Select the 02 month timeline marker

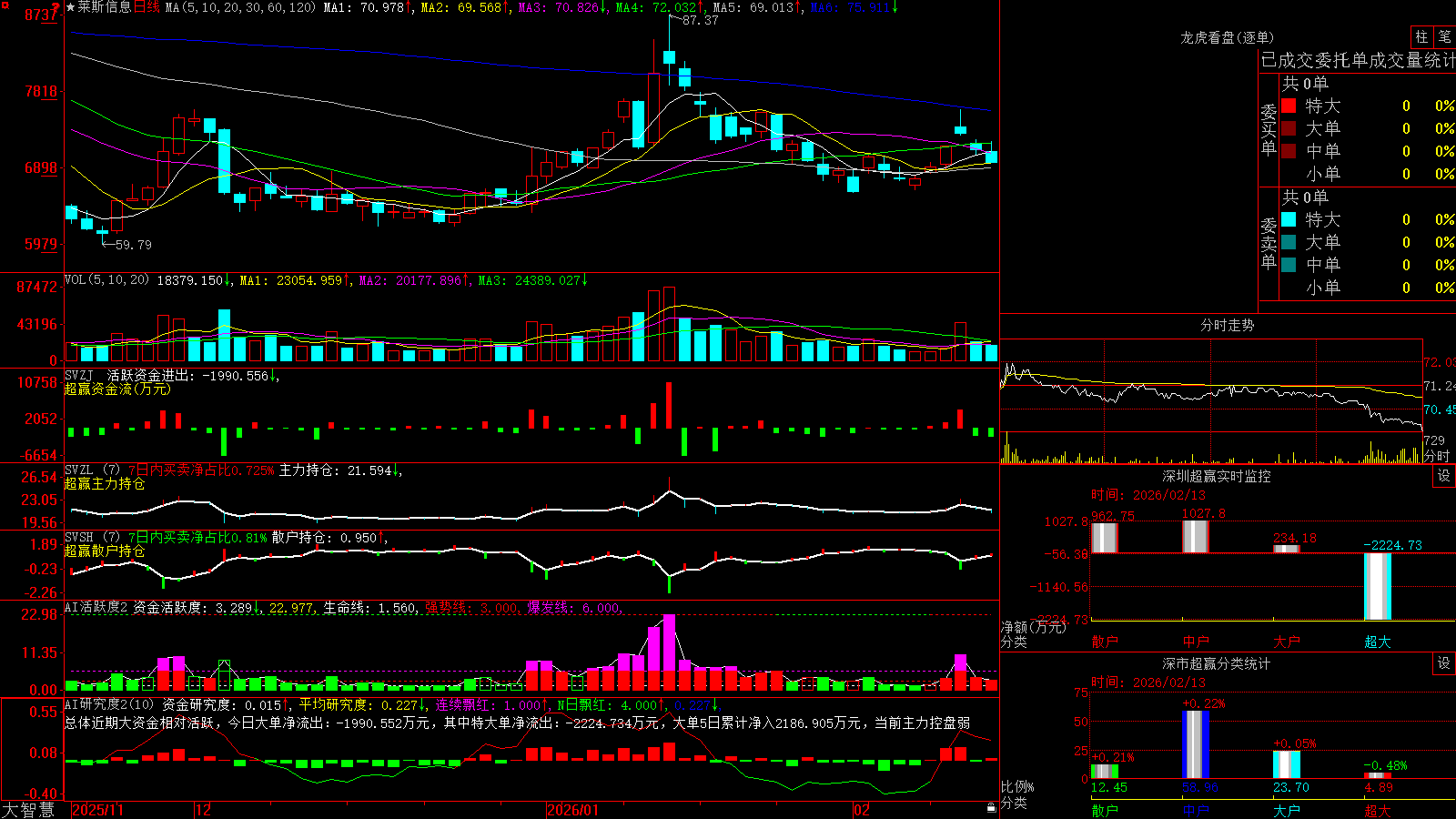point(861,810)
